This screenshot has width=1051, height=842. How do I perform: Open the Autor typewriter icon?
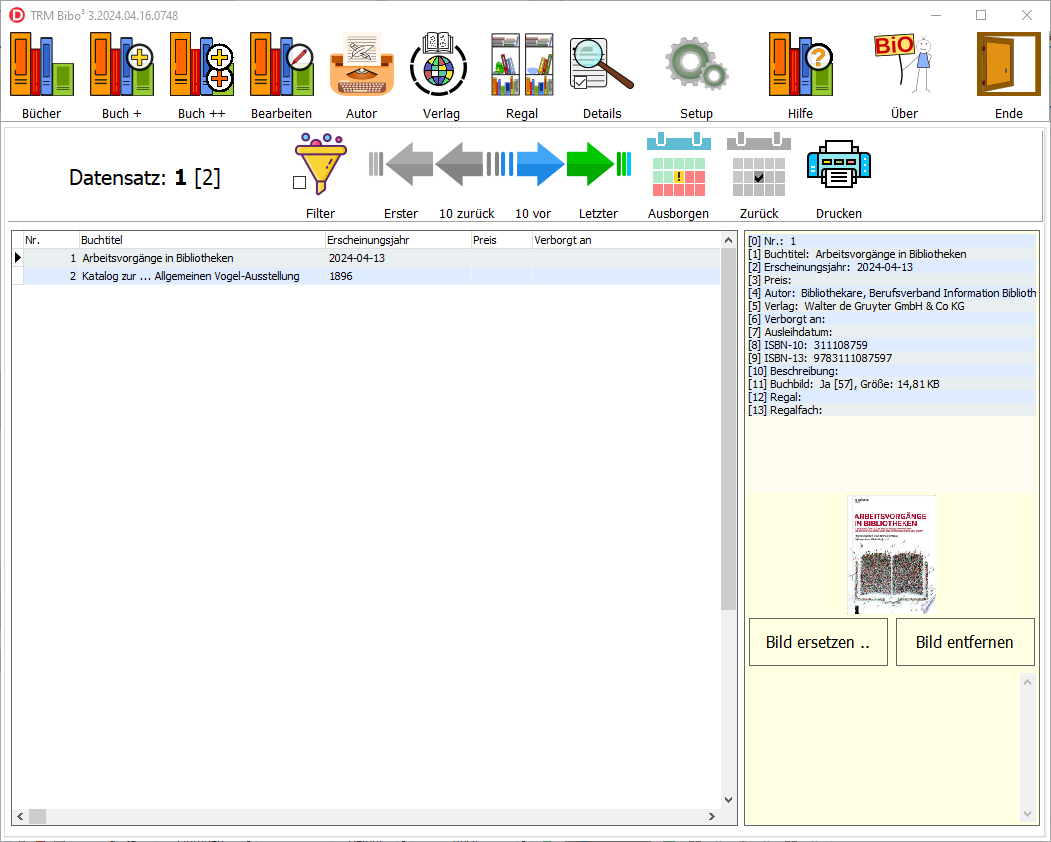click(361, 65)
